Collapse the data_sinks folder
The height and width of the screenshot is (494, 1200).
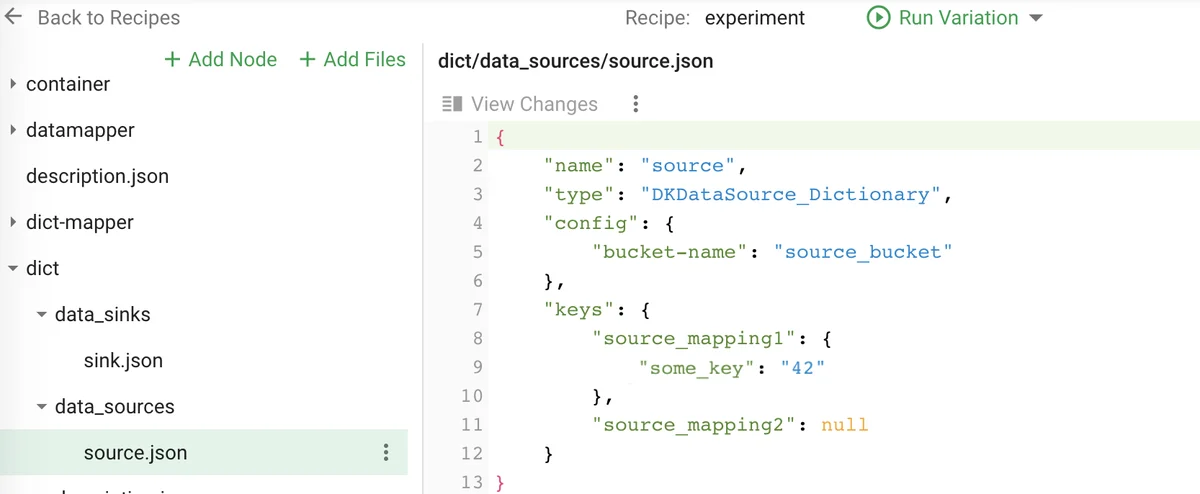tap(41, 315)
